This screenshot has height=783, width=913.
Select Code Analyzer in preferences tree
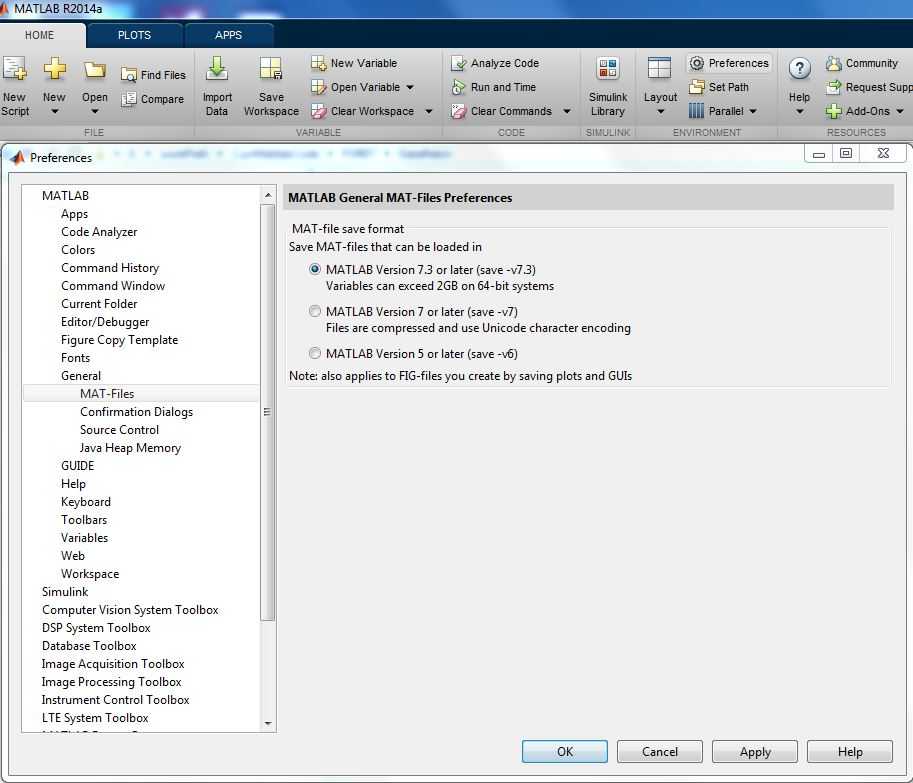[99, 232]
